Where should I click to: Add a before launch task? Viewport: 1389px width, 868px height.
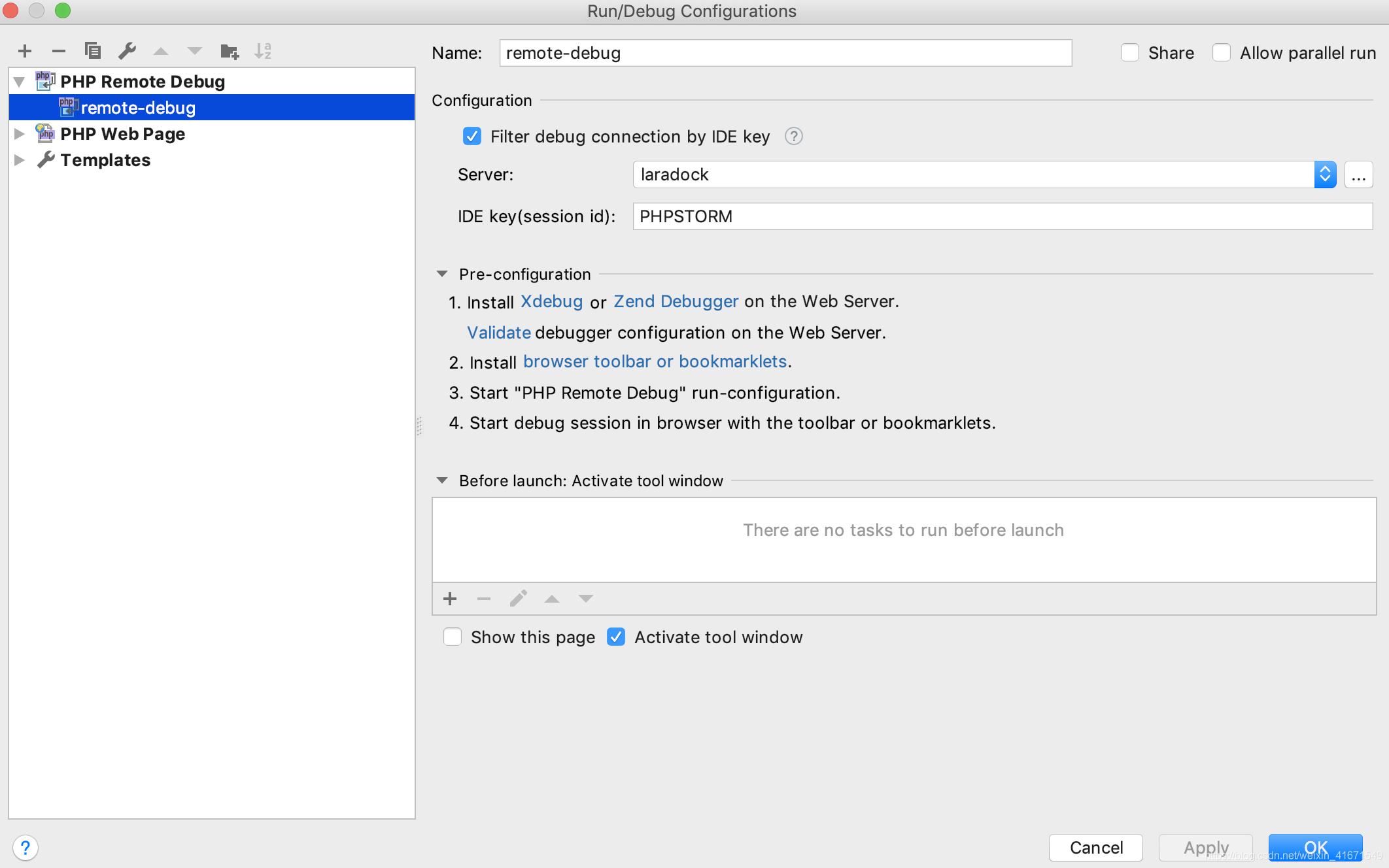click(x=450, y=599)
